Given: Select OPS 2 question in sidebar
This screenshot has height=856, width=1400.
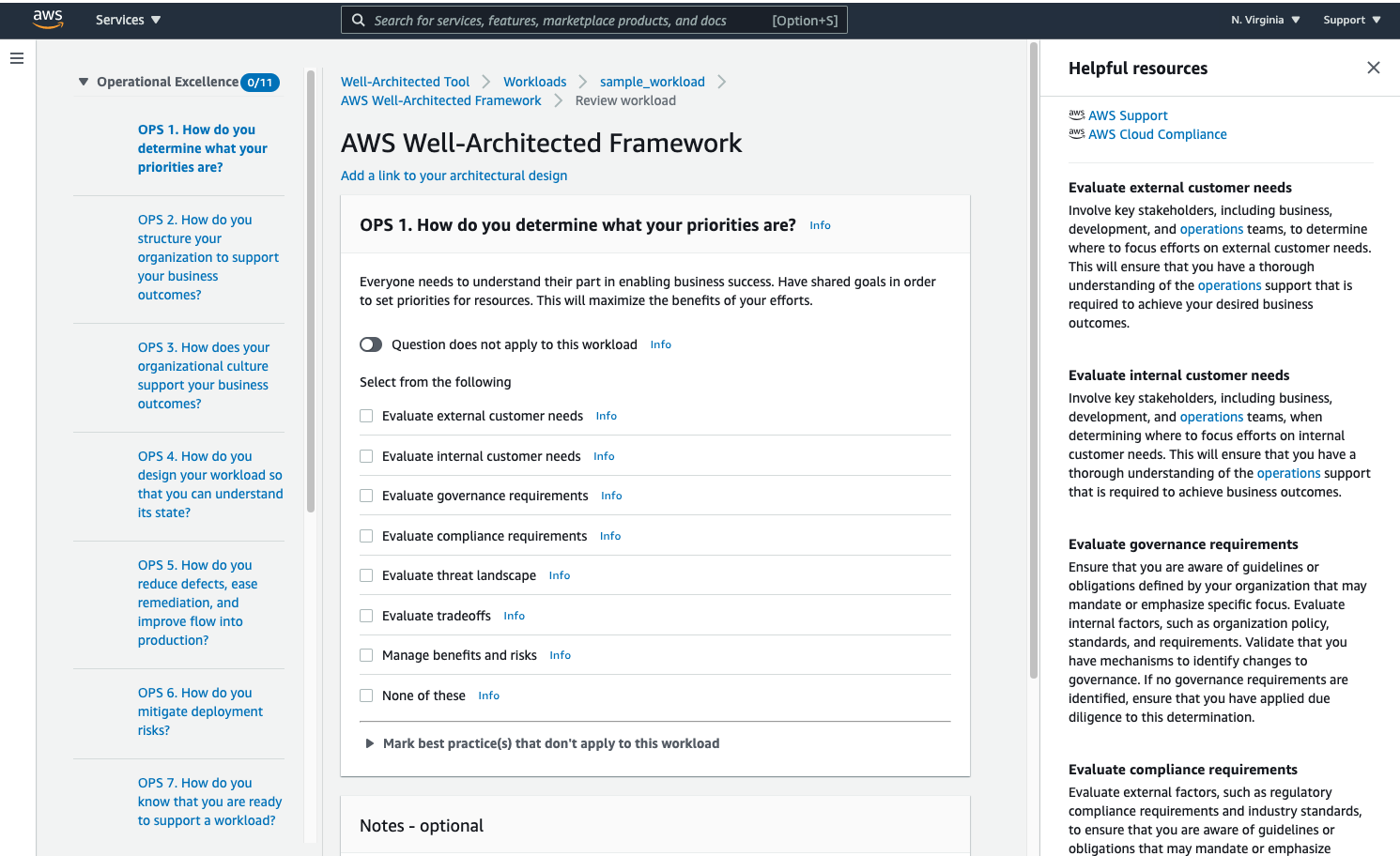Looking at the screenshot, I should coord(208,257).
